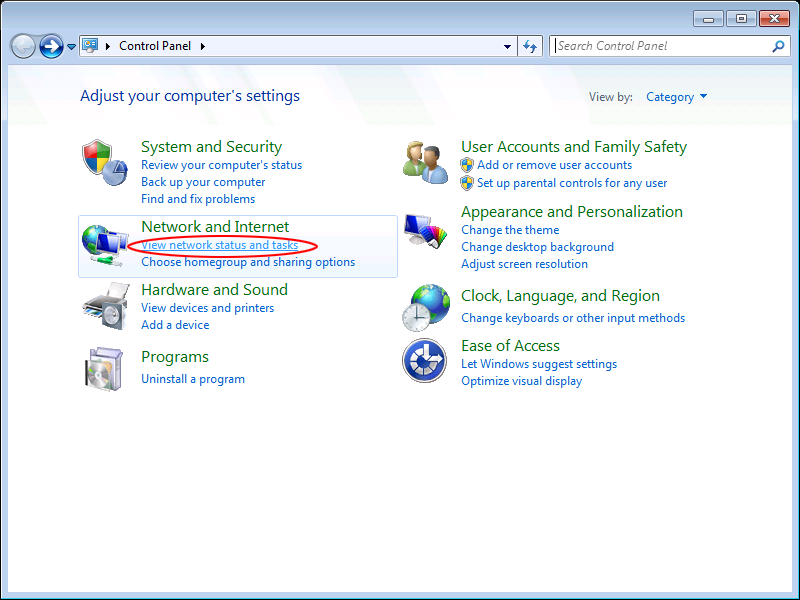The width and height of the screenshot is (800, 600).
Task: Open Hardware and Sound category
Action: (214, 290)
